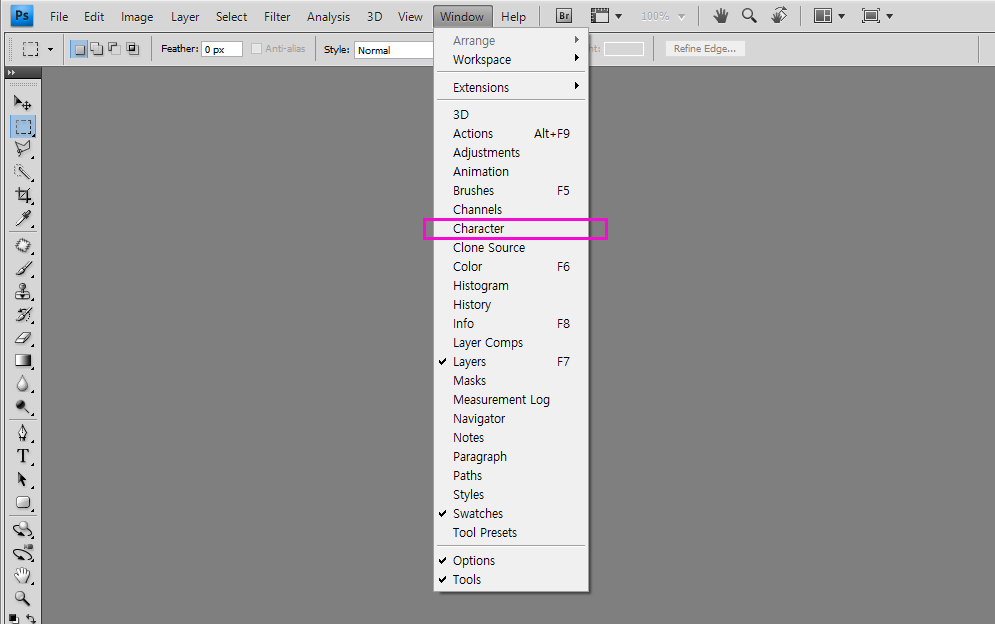Screen dimensions: 995x624
Task: Toggle the Options bar visibility
Action: coord(511,561)
